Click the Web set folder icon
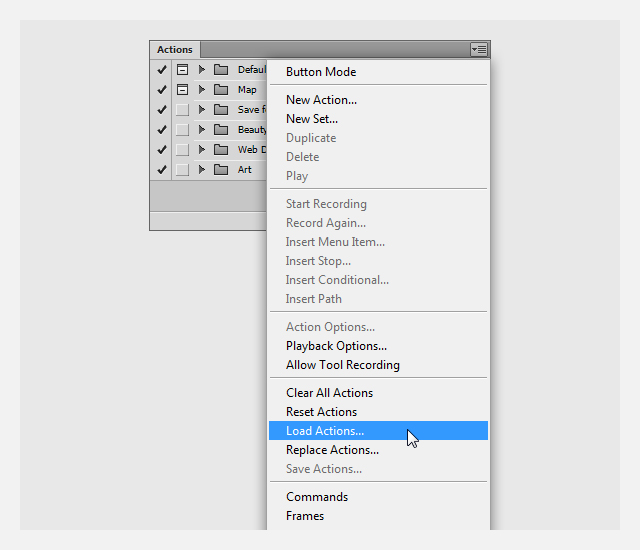Viewport: 640px width, 550px height. tap(221, 149)
